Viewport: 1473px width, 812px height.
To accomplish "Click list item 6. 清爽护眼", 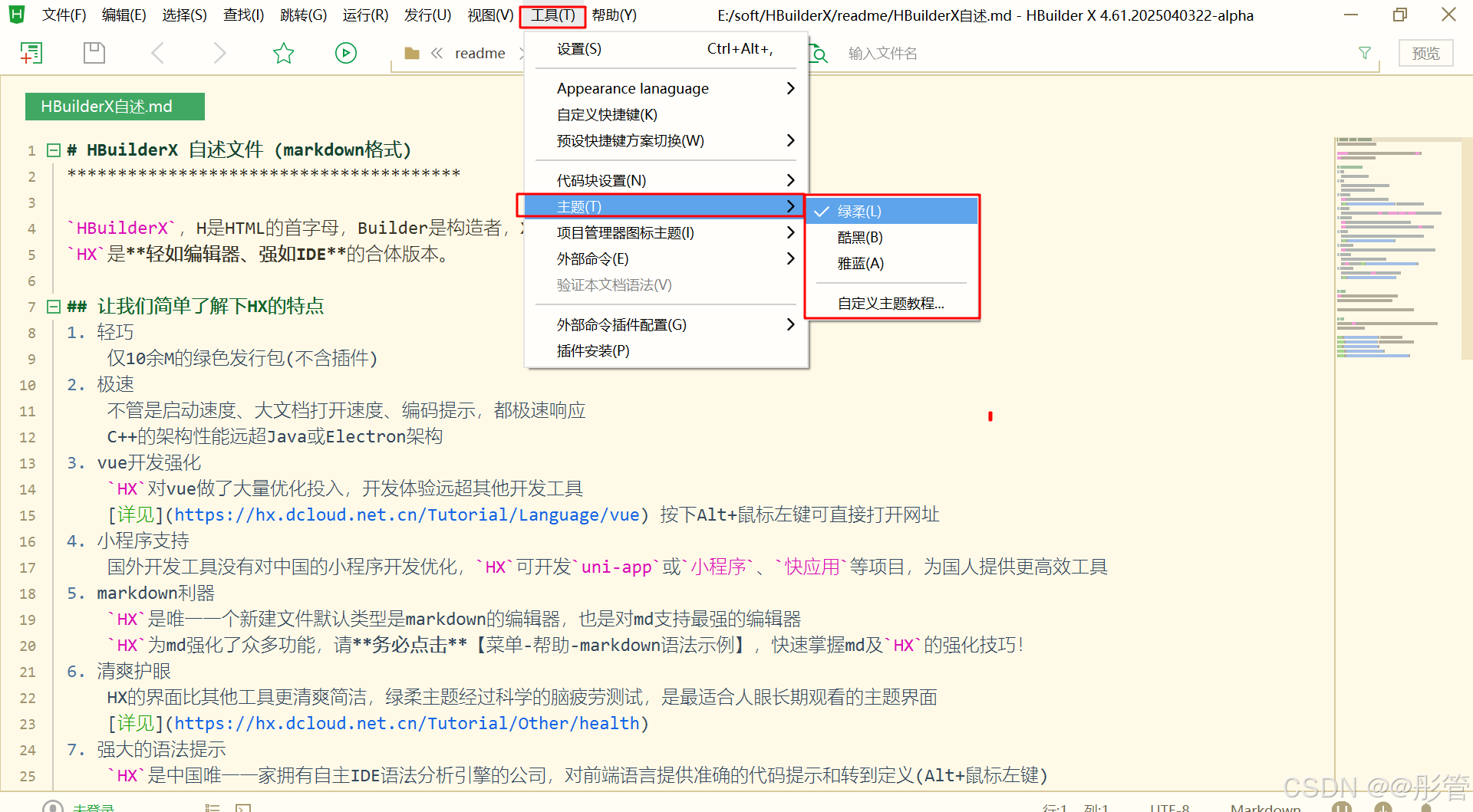I will (x=119, y=671).
